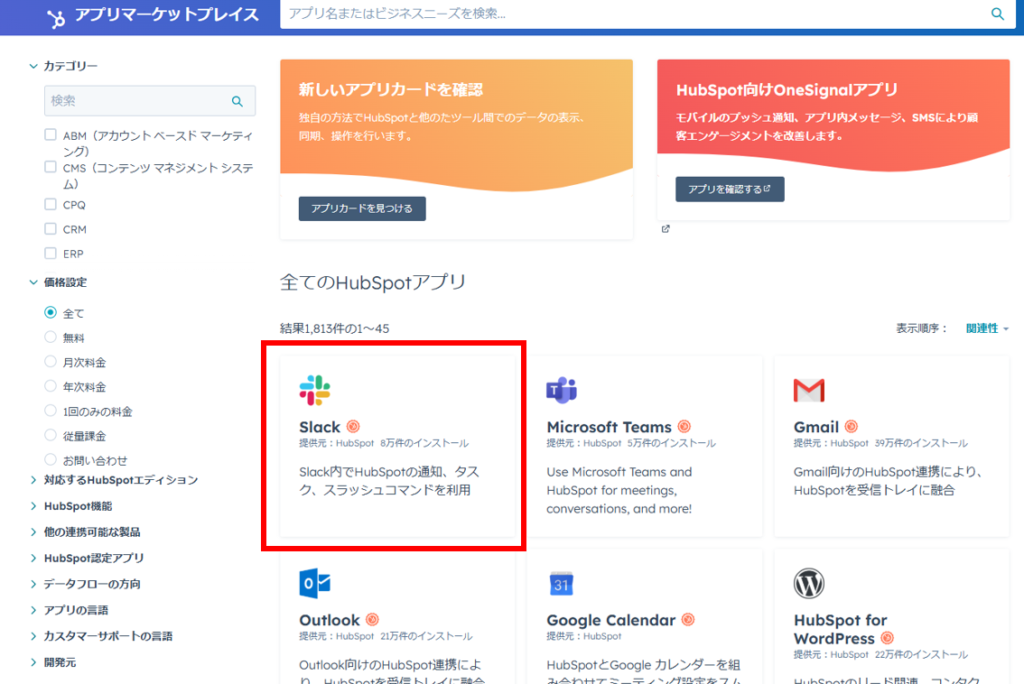The image size is (1024, 684).
Task: Click the WordPress app logo
Action: (x=808, y=583)
